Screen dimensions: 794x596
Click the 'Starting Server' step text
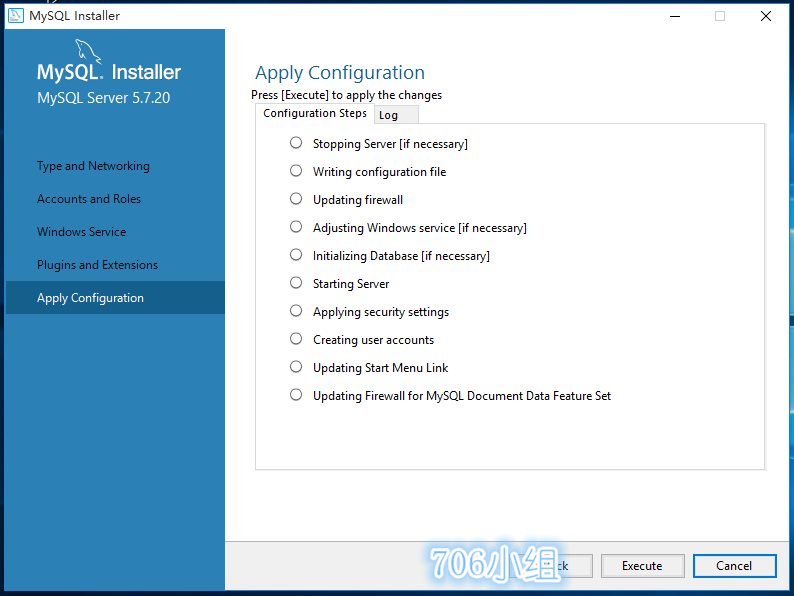(351, 284)
